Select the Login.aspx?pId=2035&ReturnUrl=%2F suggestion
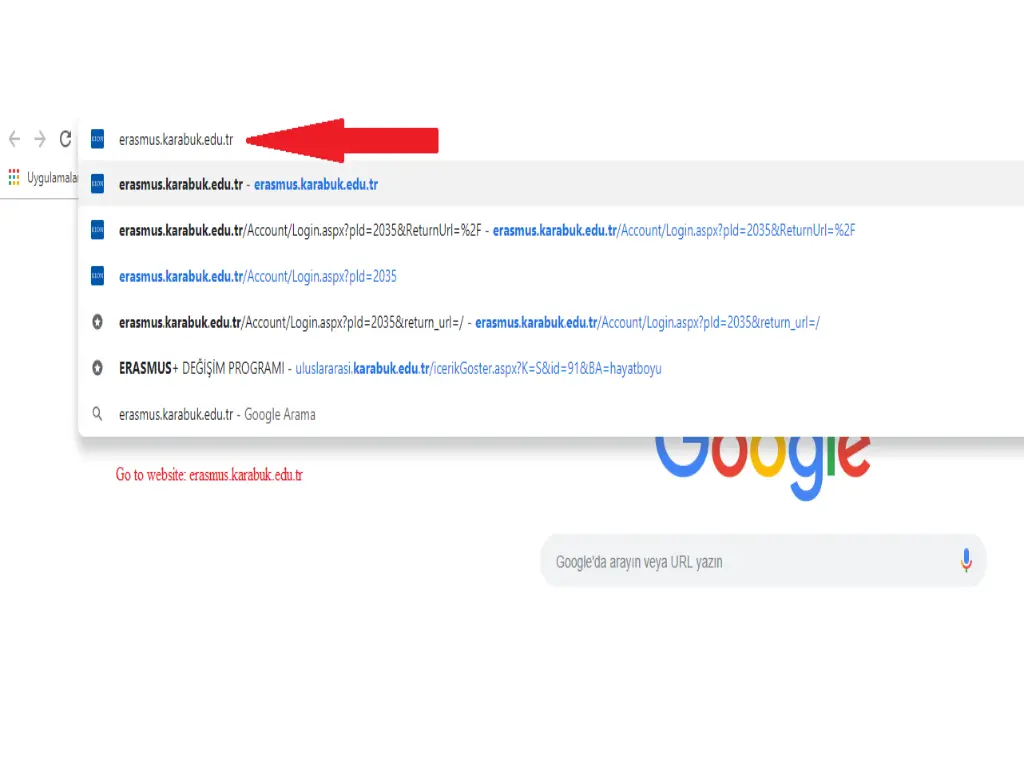 tap(551, 230)
